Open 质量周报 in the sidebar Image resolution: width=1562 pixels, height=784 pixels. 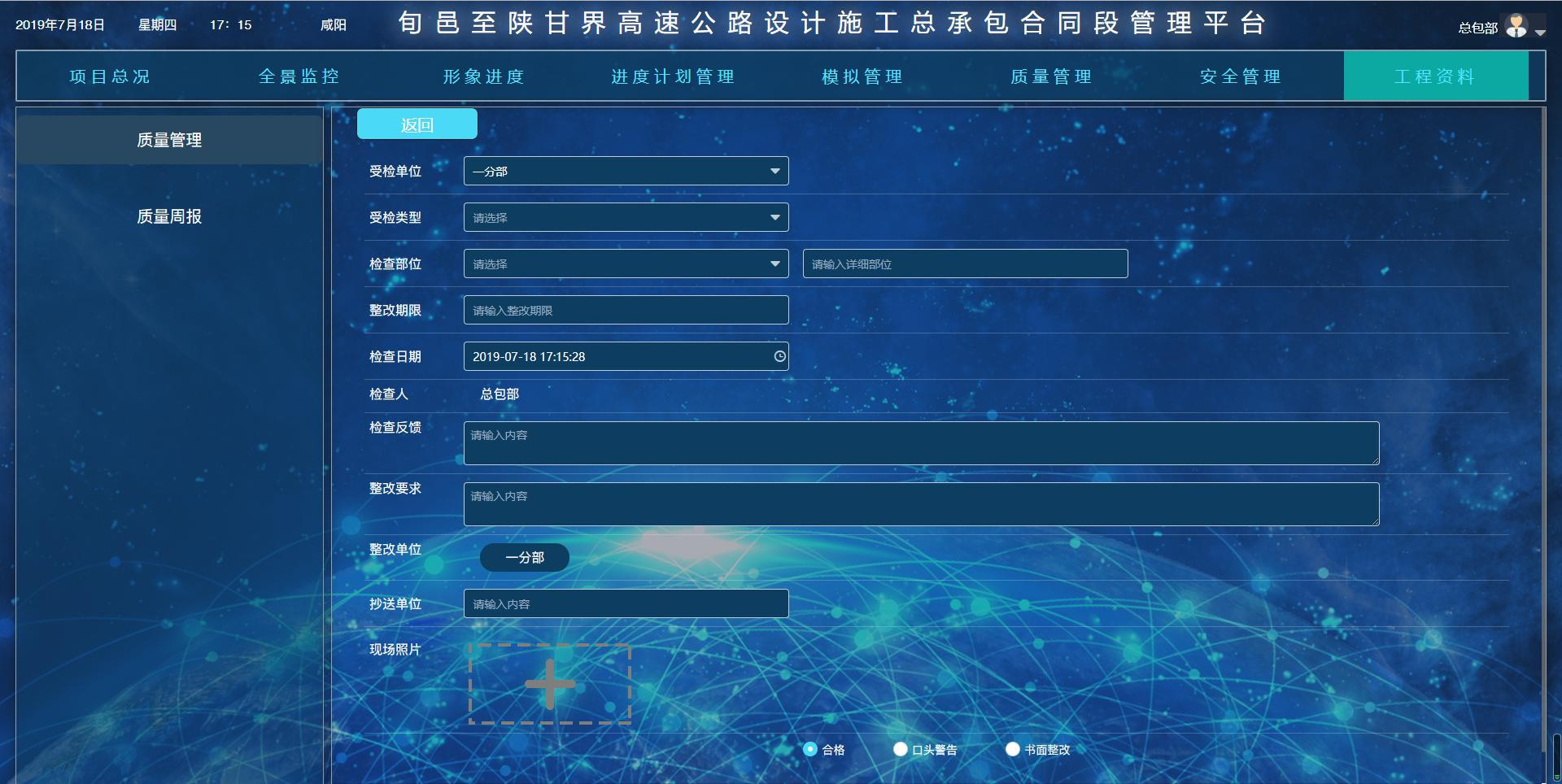169,216
